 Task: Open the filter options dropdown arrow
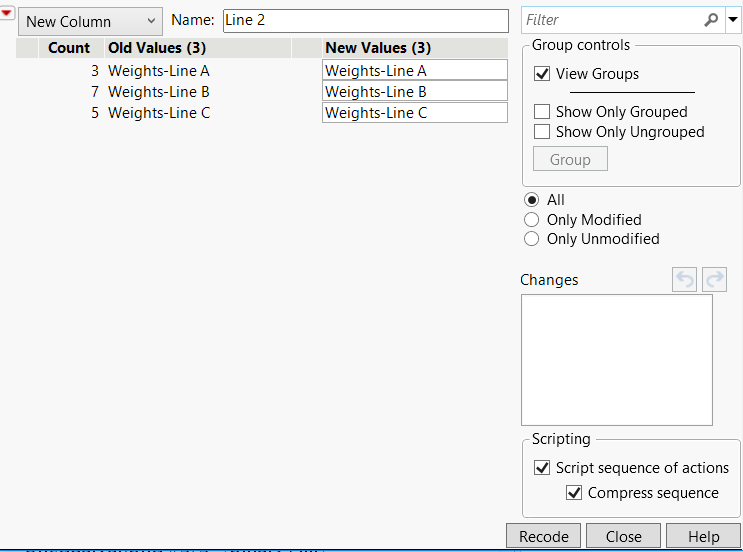(733, 20)
